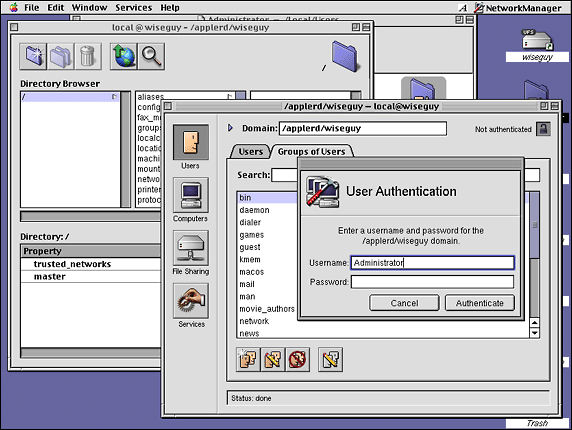Switch to the Groups of Users tab
Screen dimensions: 572x430
(x=311, y=151)
